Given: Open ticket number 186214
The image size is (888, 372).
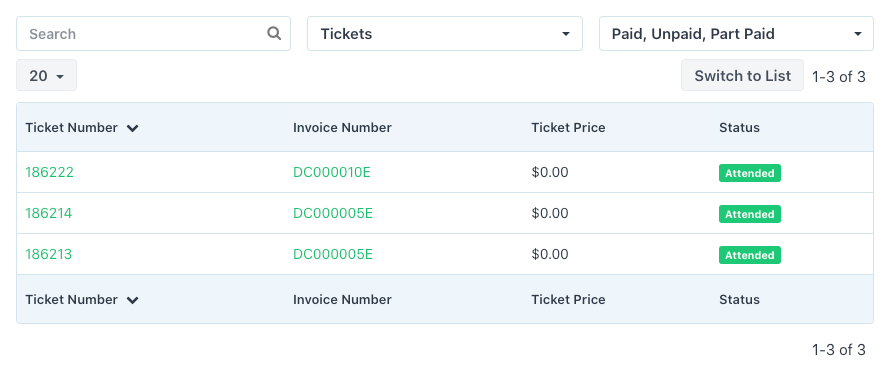Looking at the screenshot, I should [49, 213].
